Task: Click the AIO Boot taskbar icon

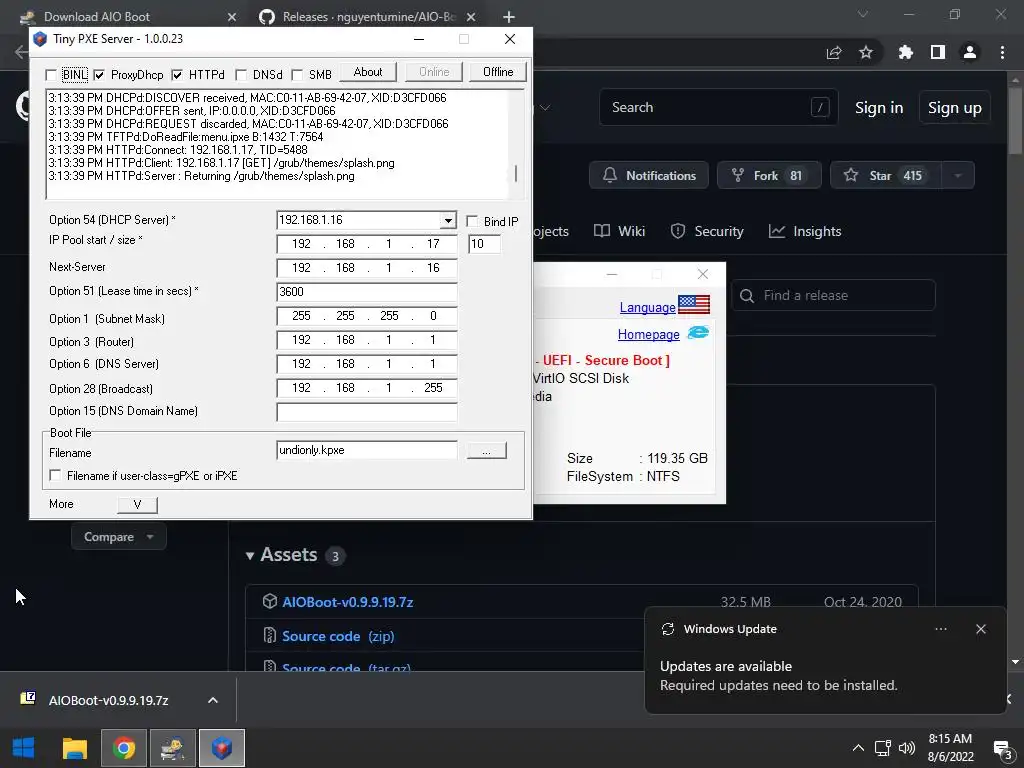Action: point(173,748)
